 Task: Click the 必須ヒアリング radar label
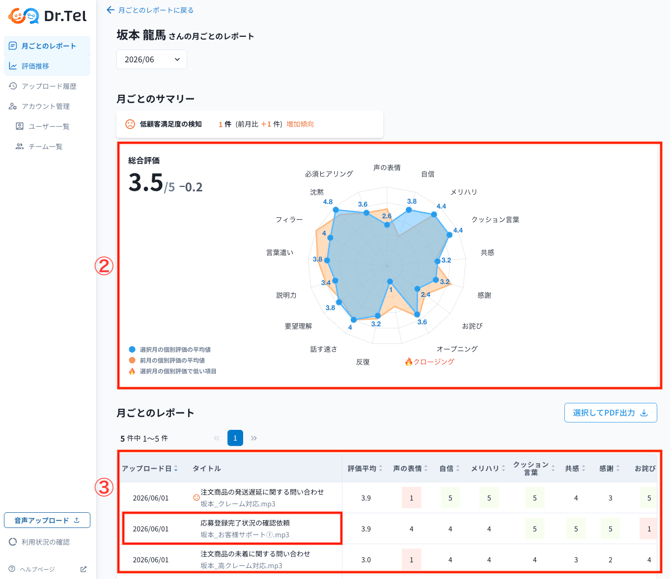(x=329, y=173)
